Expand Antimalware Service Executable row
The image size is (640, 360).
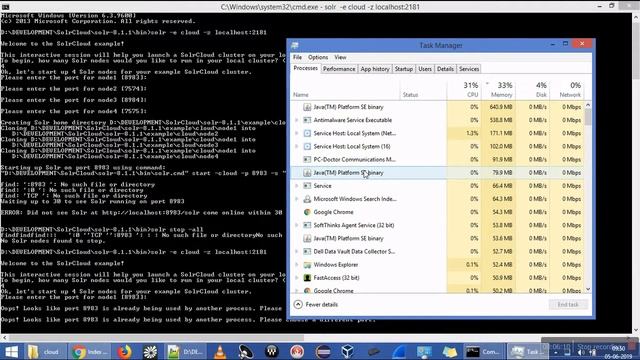click(x=297, y=120)
